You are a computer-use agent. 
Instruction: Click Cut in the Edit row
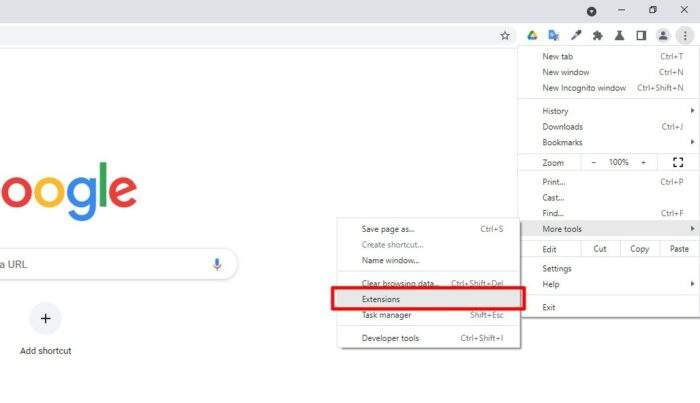coord(600,249)
